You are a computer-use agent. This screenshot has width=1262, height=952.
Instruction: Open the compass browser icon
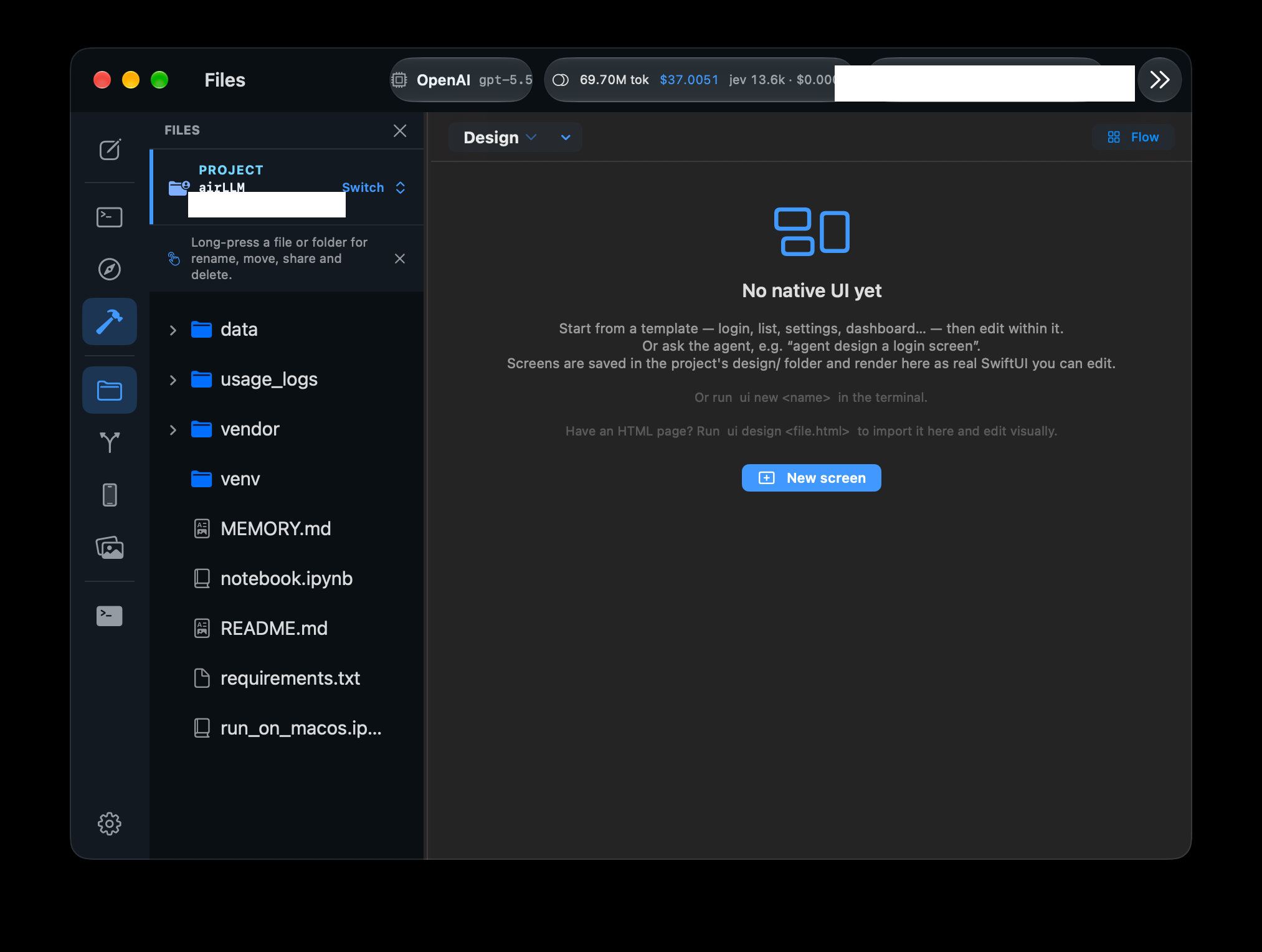110,269
